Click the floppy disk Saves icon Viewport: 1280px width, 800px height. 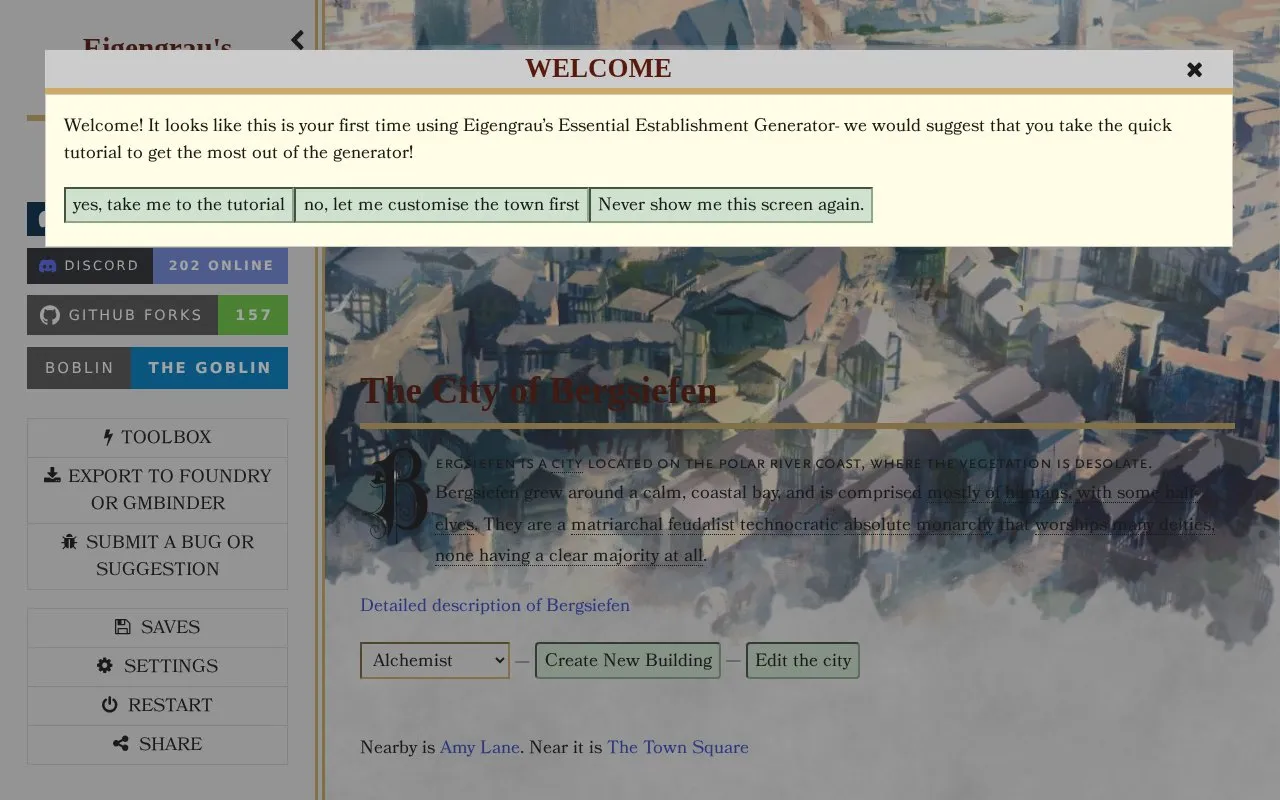coord(123,627)
